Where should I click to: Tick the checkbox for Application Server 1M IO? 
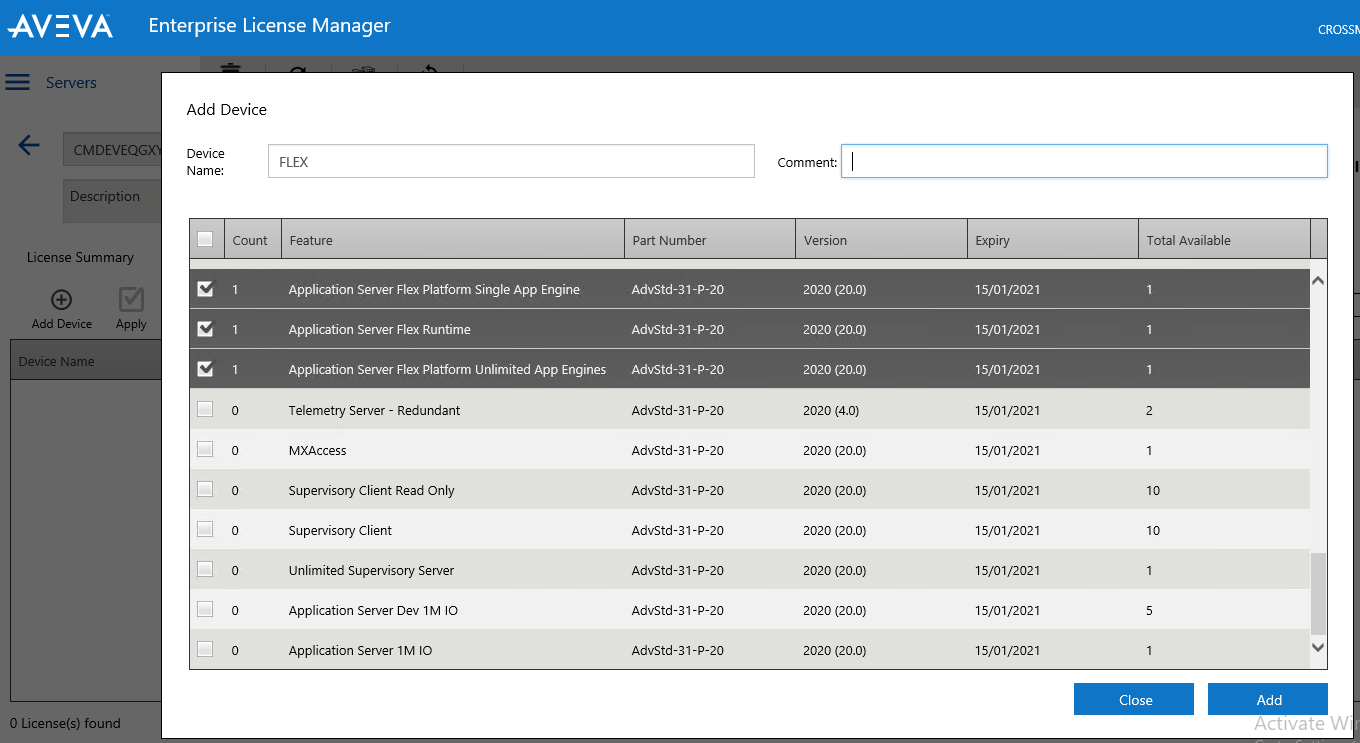pyautogui.click(x=205, y=649)
